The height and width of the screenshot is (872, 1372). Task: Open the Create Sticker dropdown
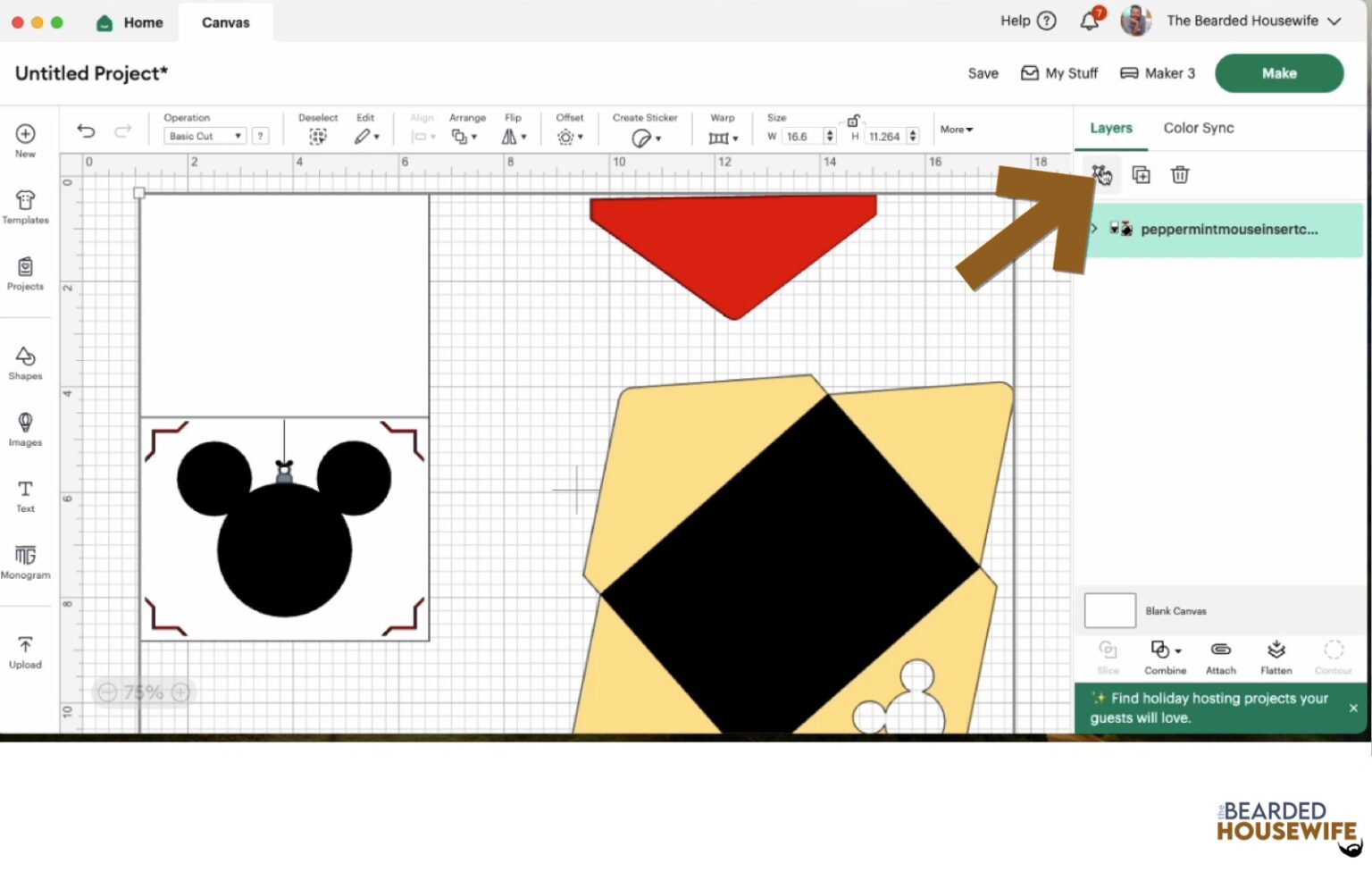(647, 138)
